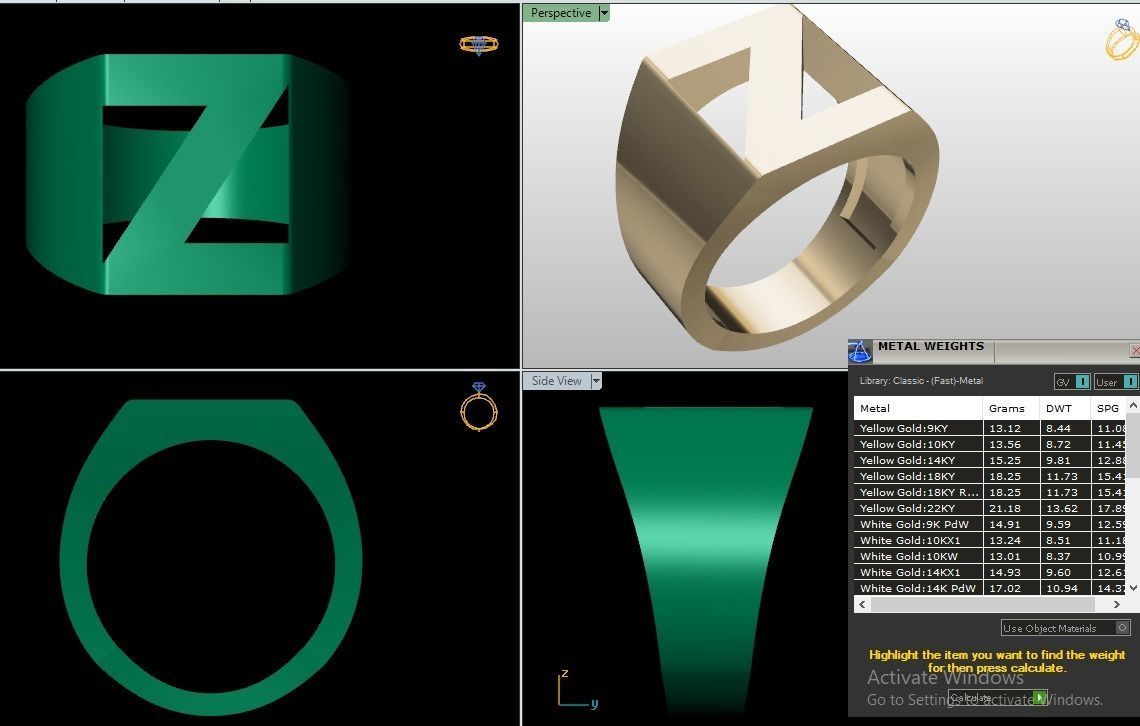Viewport: 1140px width, 726px height.
Task: Select the White Gold:9K PdW row
Action: pyautogui.click(x=990, y=524)
